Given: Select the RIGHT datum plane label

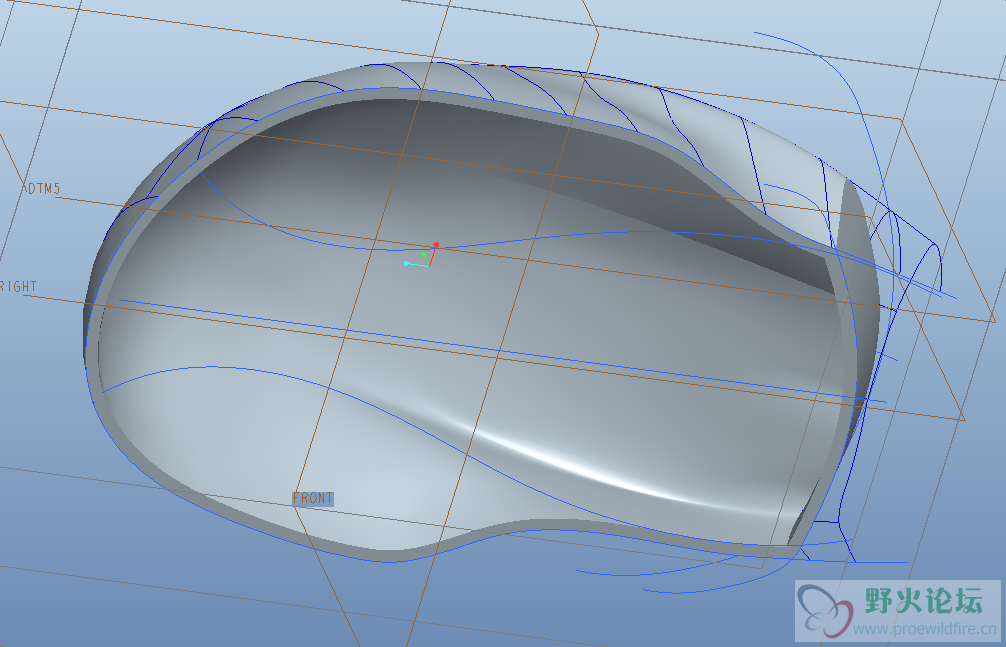Looking at the screenshot, I should click(19, 287).
